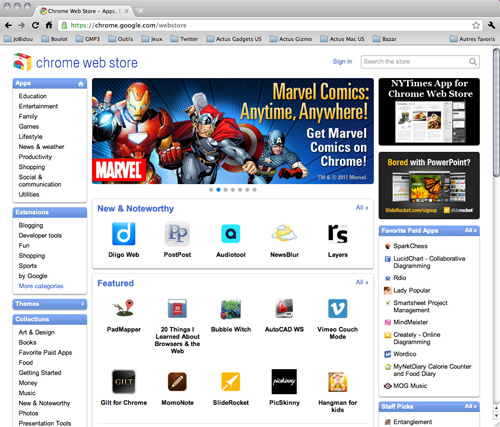The height and width of the screenshot is (427, 500).
Task: Click the Chrome Web Store logo
Action: click(75, 62)
